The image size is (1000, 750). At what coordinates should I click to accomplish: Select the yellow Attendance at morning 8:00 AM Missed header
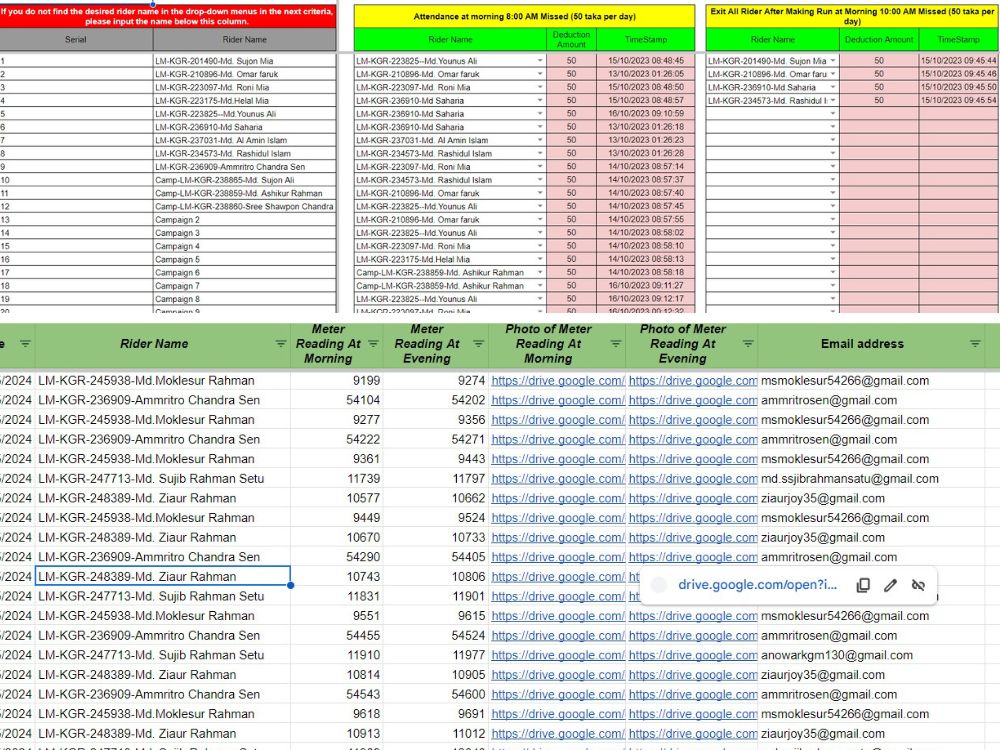pyautogui.click(x=524, y=17)
